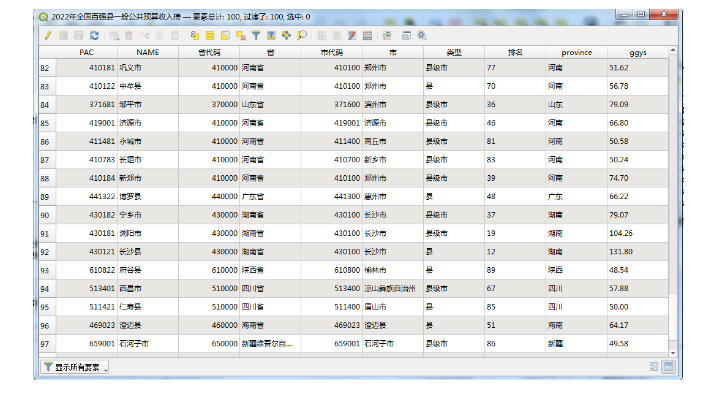The height and width of the screenshot is (393, 714).
Task: Click the delete field icon
Action: (x=337, y=36)
